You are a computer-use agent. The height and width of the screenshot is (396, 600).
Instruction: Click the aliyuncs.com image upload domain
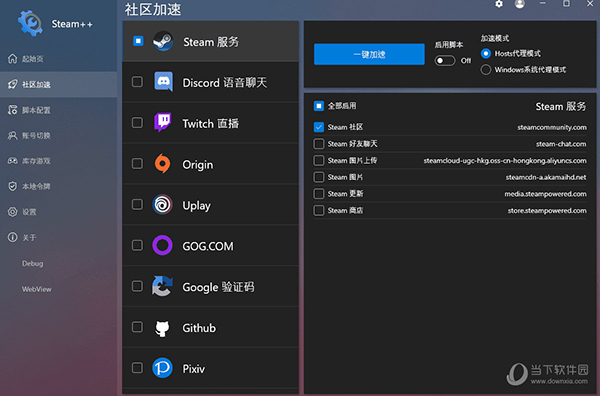[505, 161]
